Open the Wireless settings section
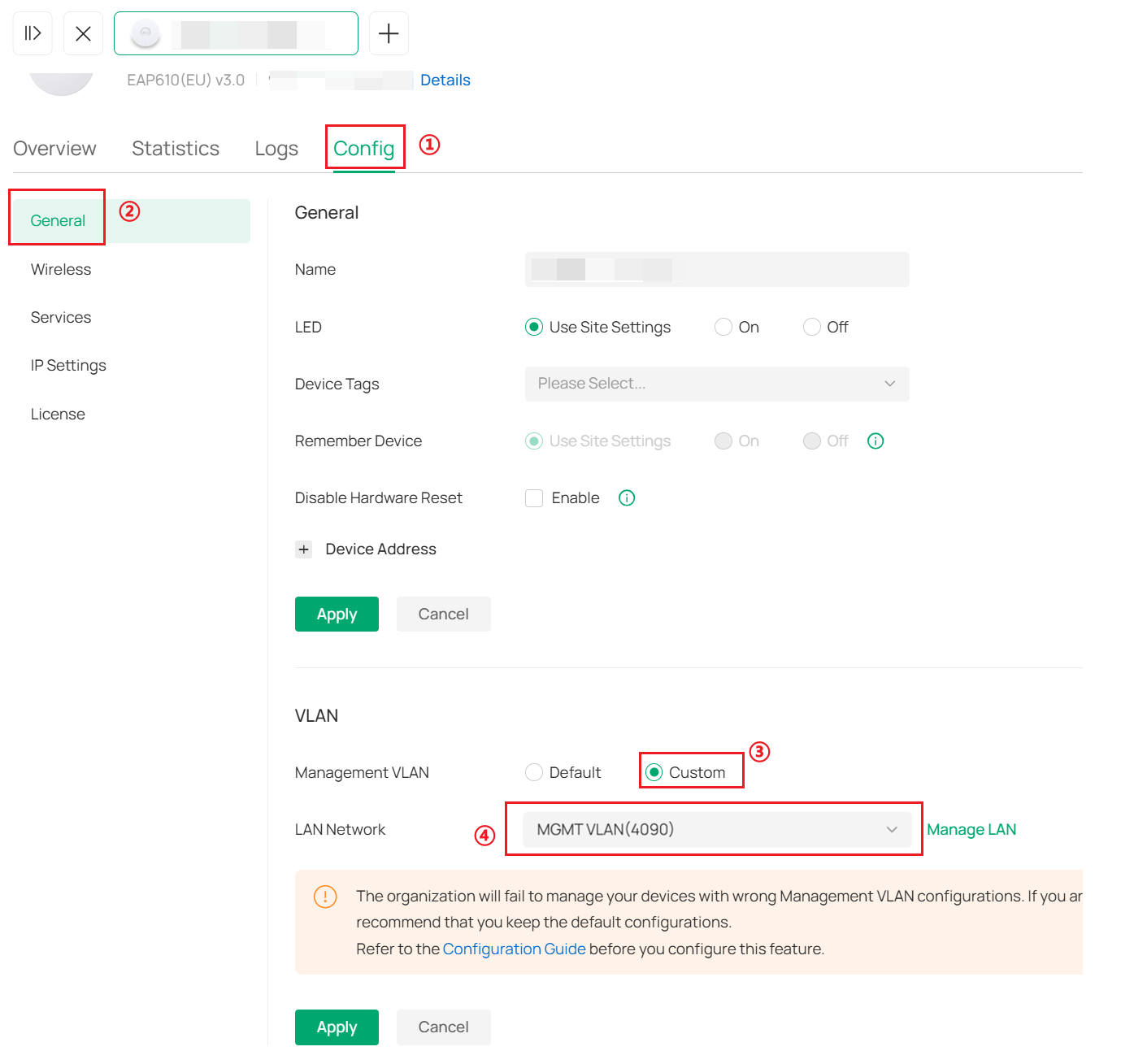The height and width of the screenshot is (1064, 1121). pyautogui.click(x=61, y=269)
